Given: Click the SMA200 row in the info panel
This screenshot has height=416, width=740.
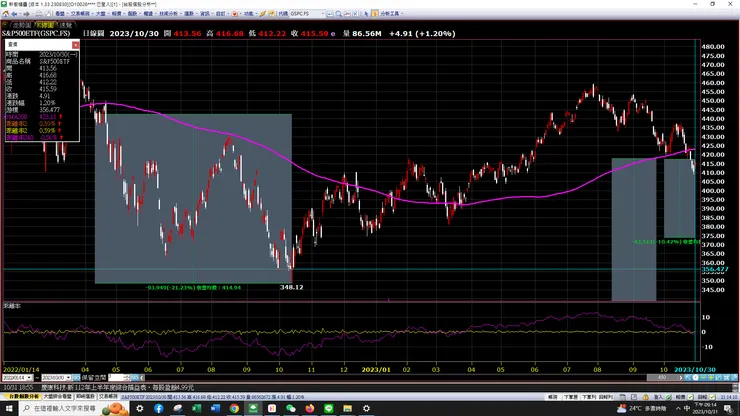Looking at the screenshot, I should pos(34,117).
